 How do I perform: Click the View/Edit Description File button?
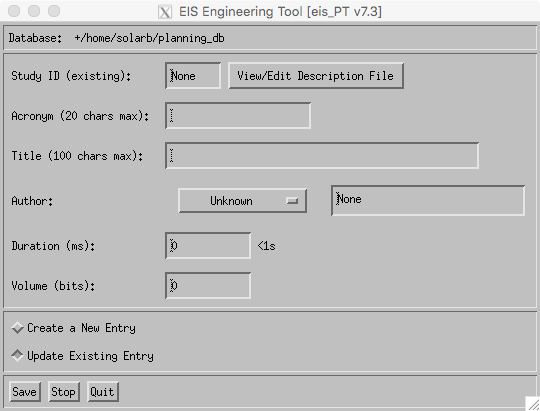coord(316,75)
